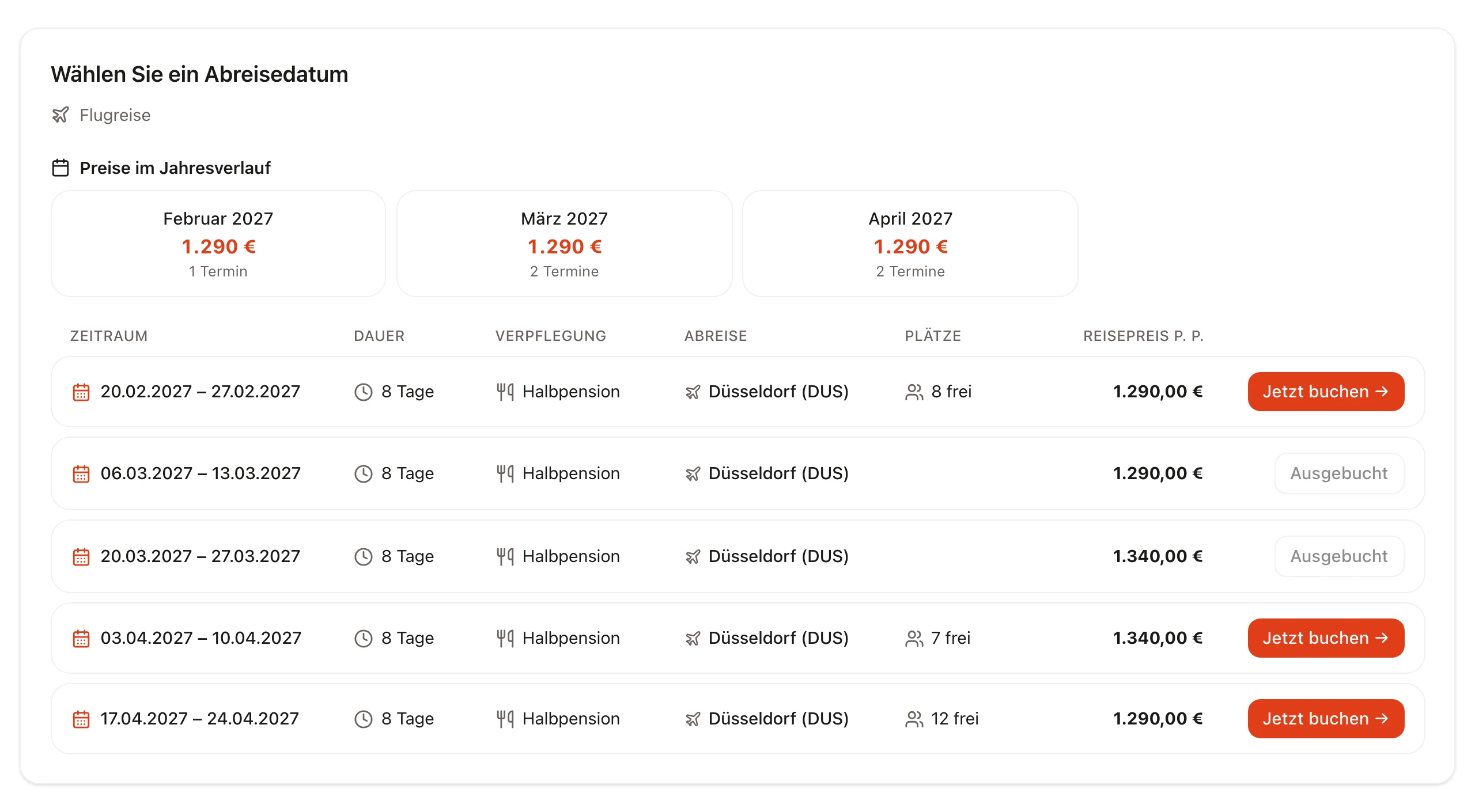Click people icon next to 7 frei
Screen dimensions: 1475x812
pyautogui.click(x=914, y=639)
